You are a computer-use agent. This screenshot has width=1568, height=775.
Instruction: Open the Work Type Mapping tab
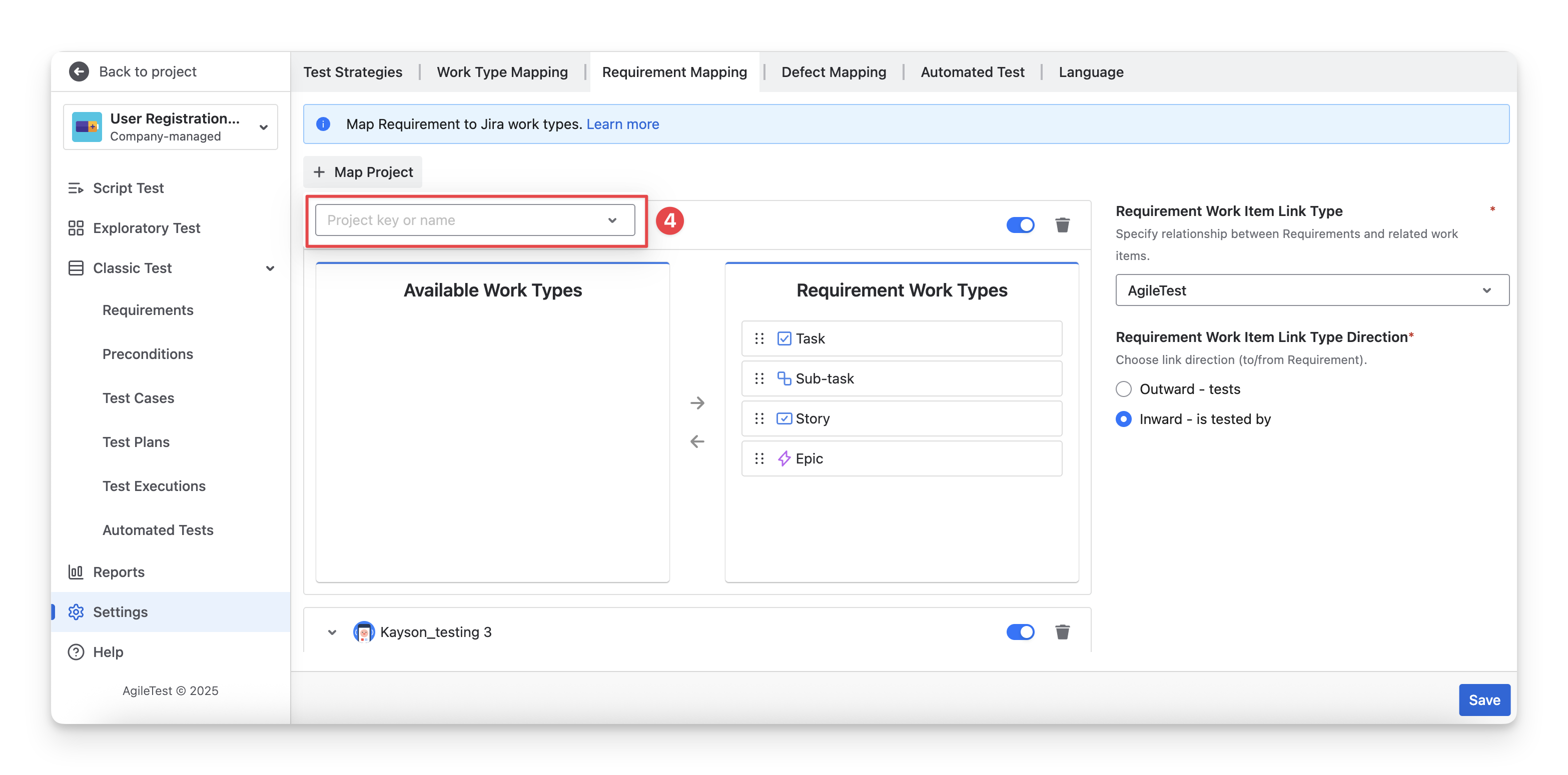502,72
